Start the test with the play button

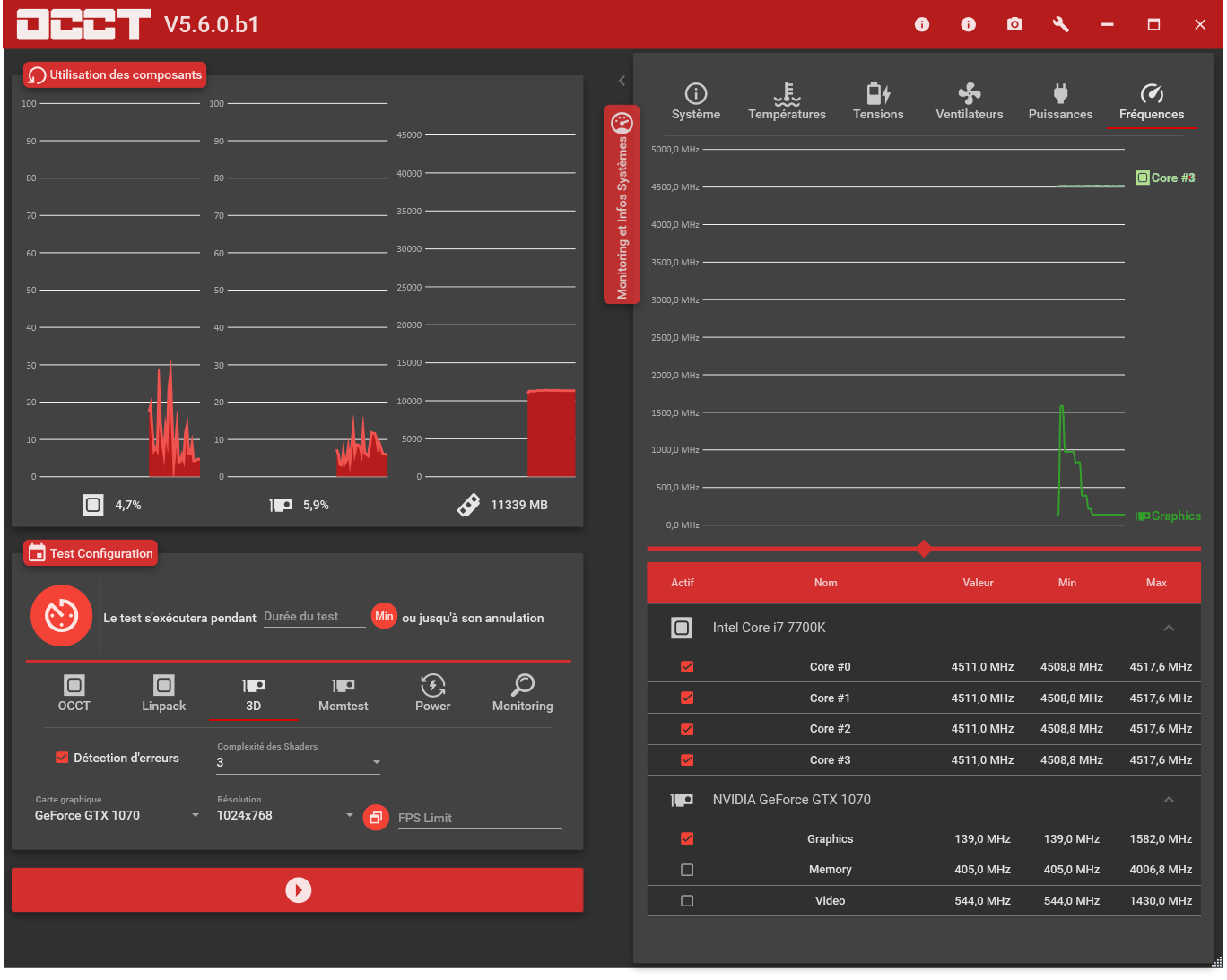pyautogui.click(x=298, y=889)
